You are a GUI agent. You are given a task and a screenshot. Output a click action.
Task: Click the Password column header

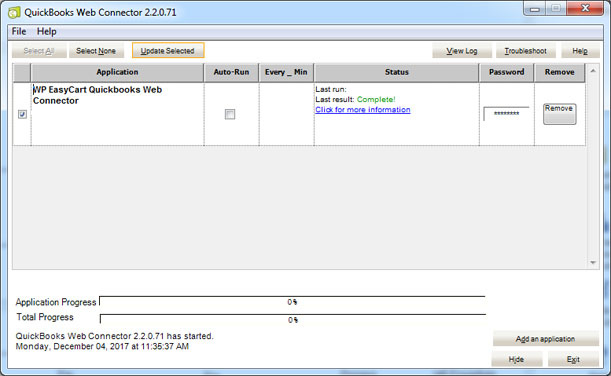coord(507,72)
